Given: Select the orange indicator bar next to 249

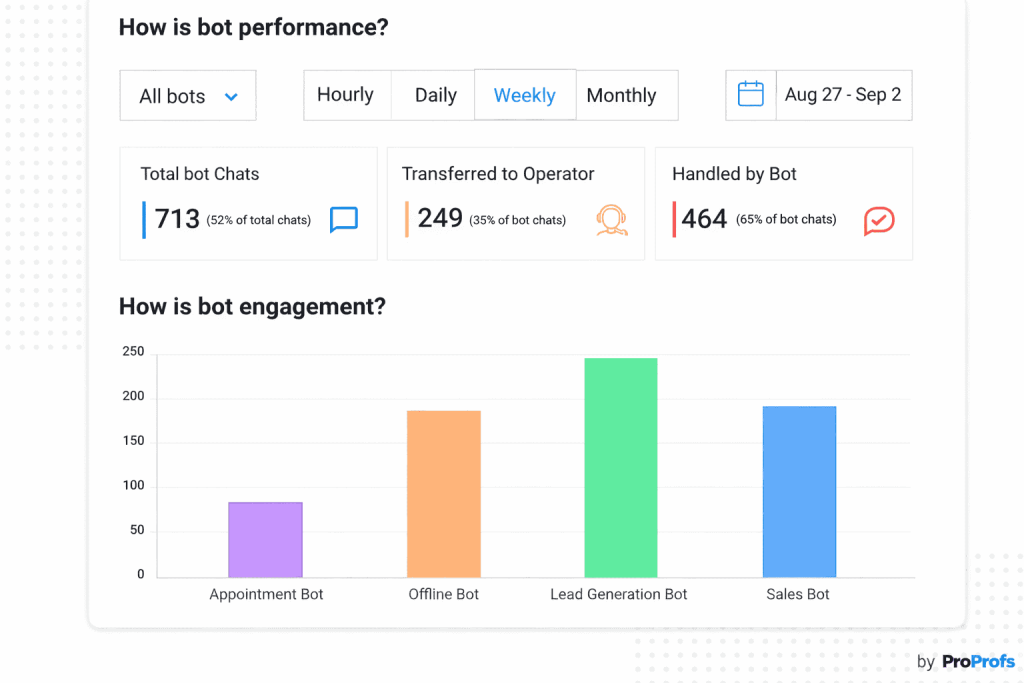Looking at the screenshot, I should [x=405, y=218].
